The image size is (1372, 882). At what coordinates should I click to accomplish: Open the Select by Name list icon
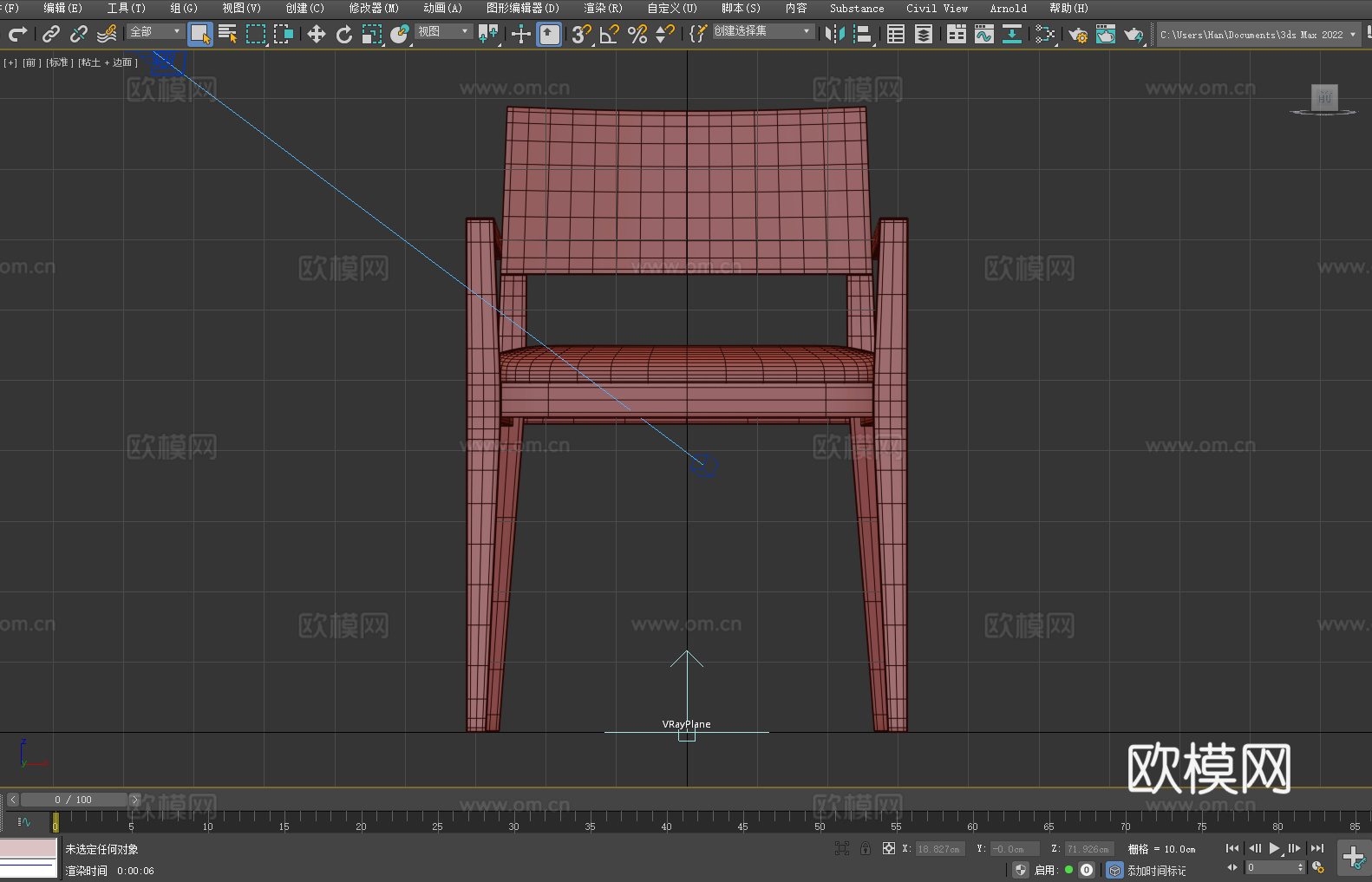coord(228,34)
